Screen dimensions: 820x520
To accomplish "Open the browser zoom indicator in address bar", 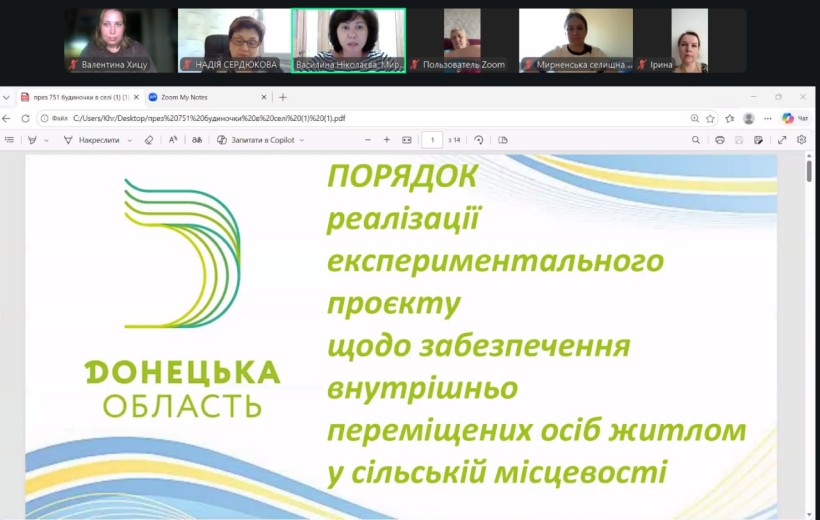I will coord(694,118).
